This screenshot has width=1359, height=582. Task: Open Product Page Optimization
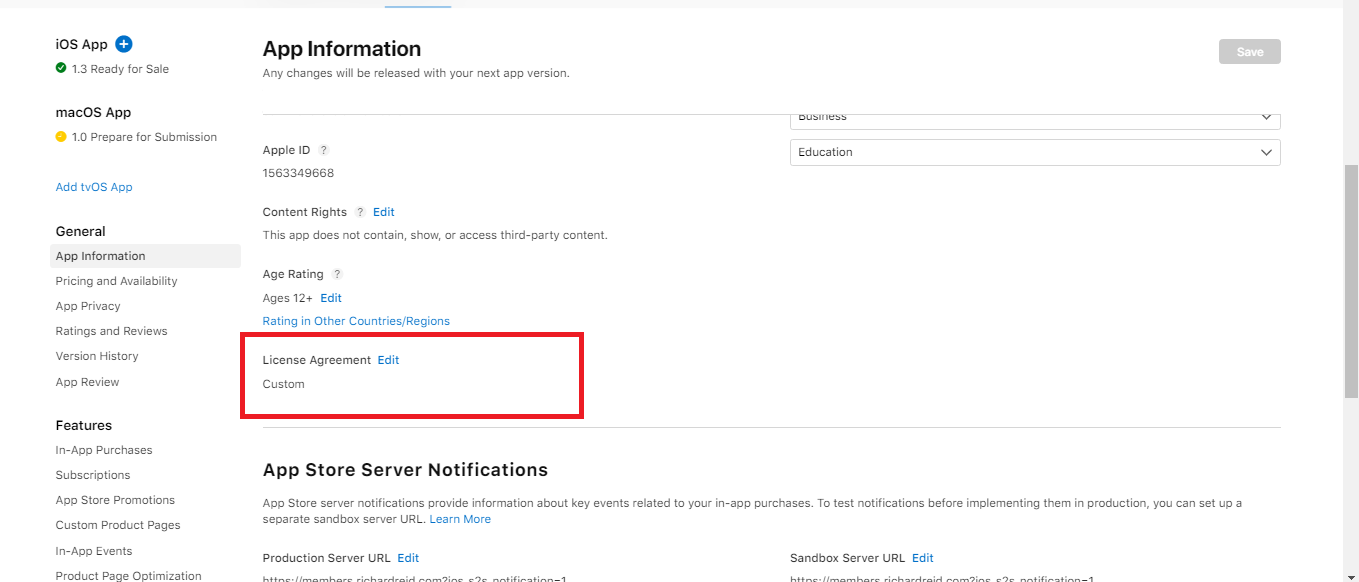128,575
